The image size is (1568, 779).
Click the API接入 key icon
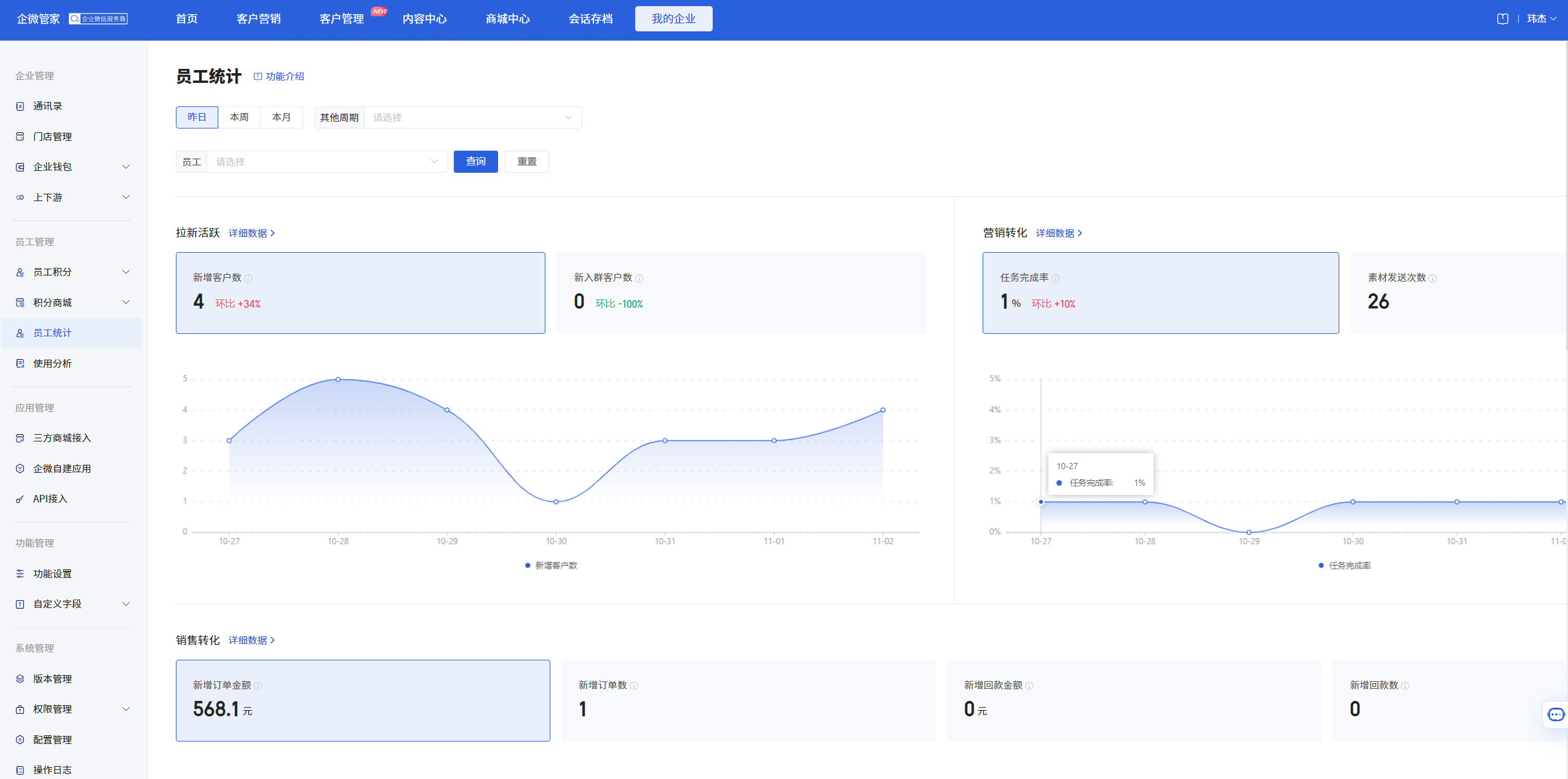click(x=20, y=499)
